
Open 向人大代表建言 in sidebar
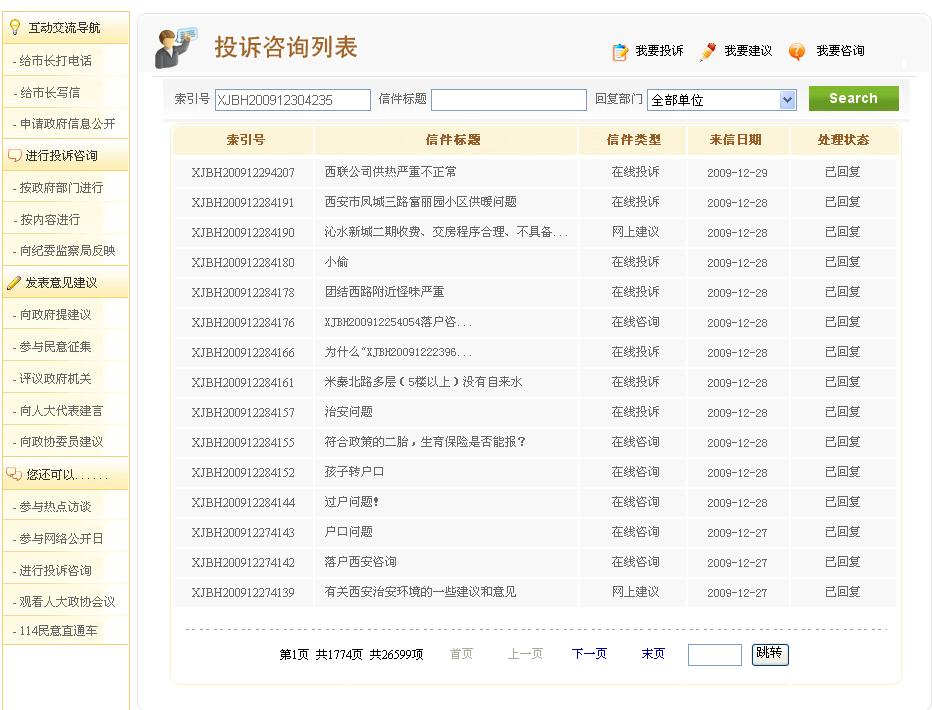[x=61, y=411]
